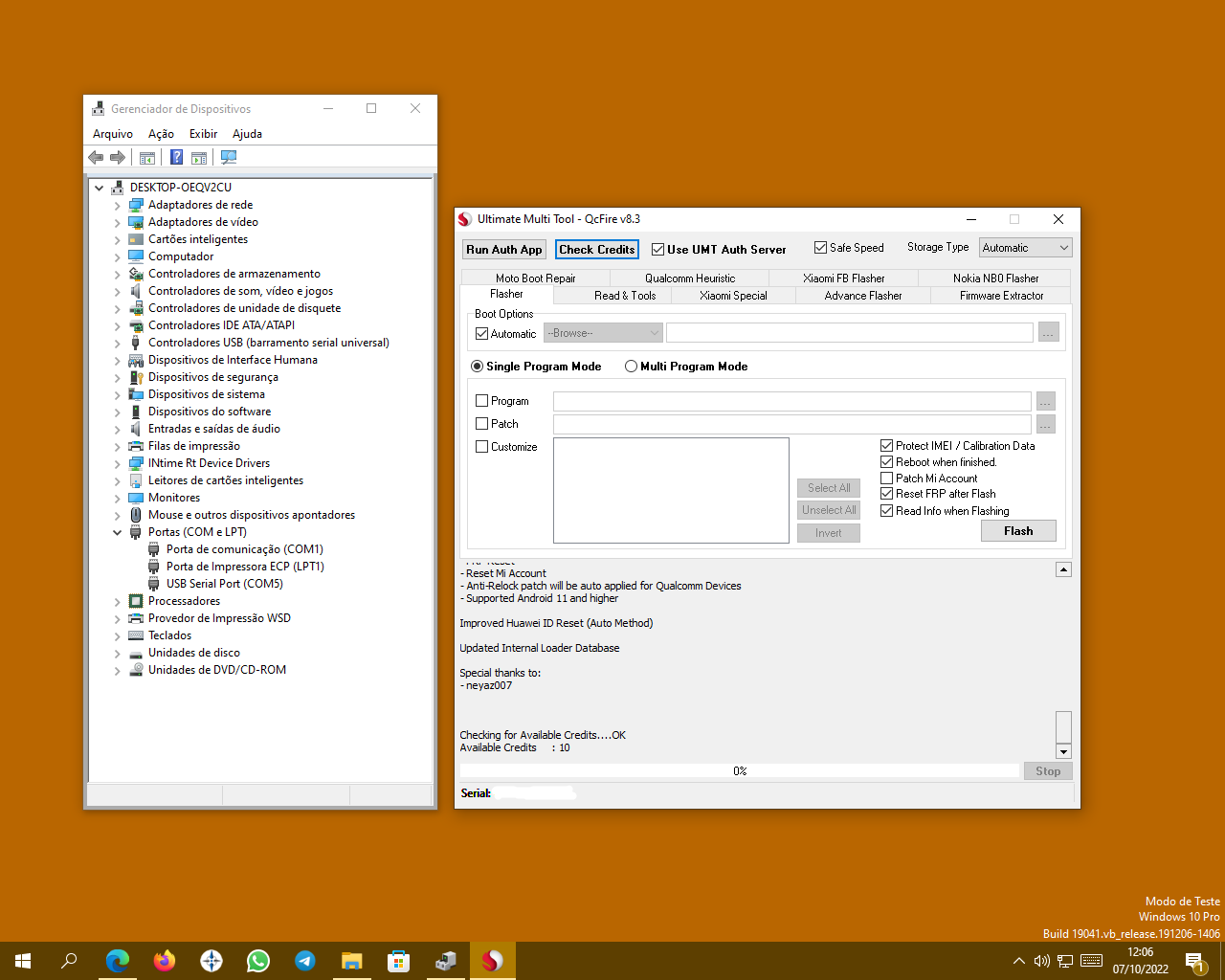Click the back arrow in Device Manager toolbar
1225x980 pixels.
tap(96, 157)
